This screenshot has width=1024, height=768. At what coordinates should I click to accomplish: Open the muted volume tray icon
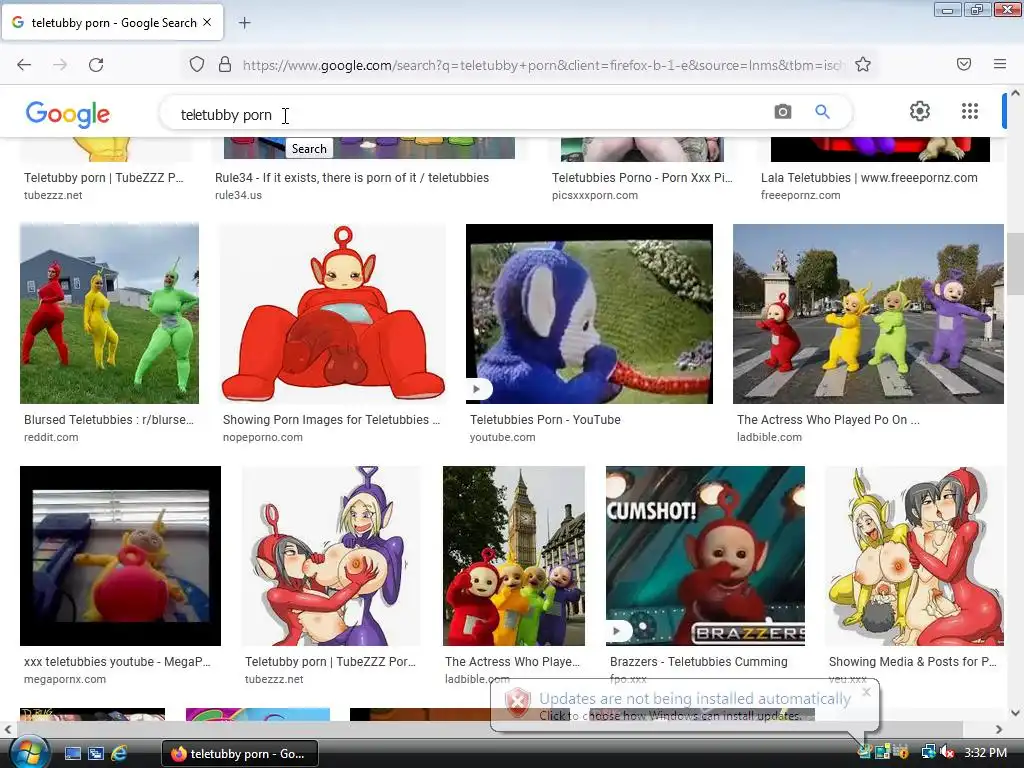pos(948,753)
